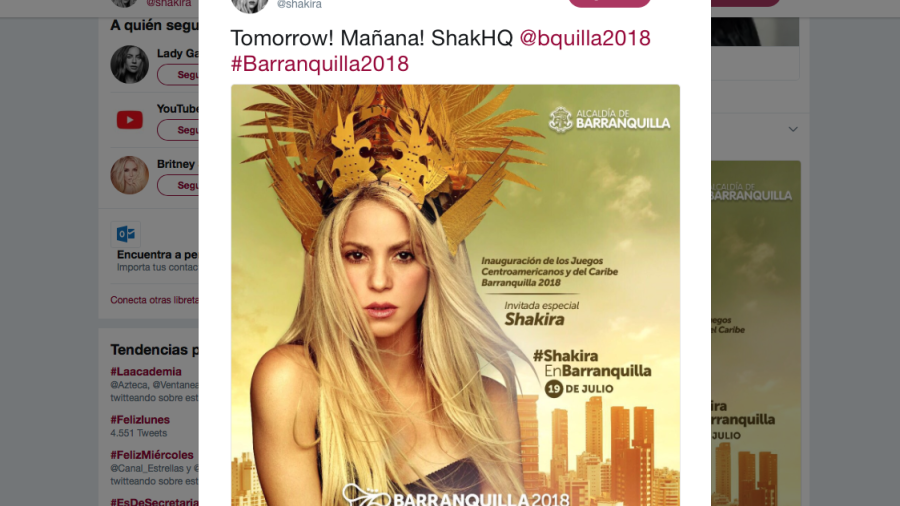Screen dimensions: 900x506
Task: Click the background tweet poster thumbnail
Action: [756, 333]
